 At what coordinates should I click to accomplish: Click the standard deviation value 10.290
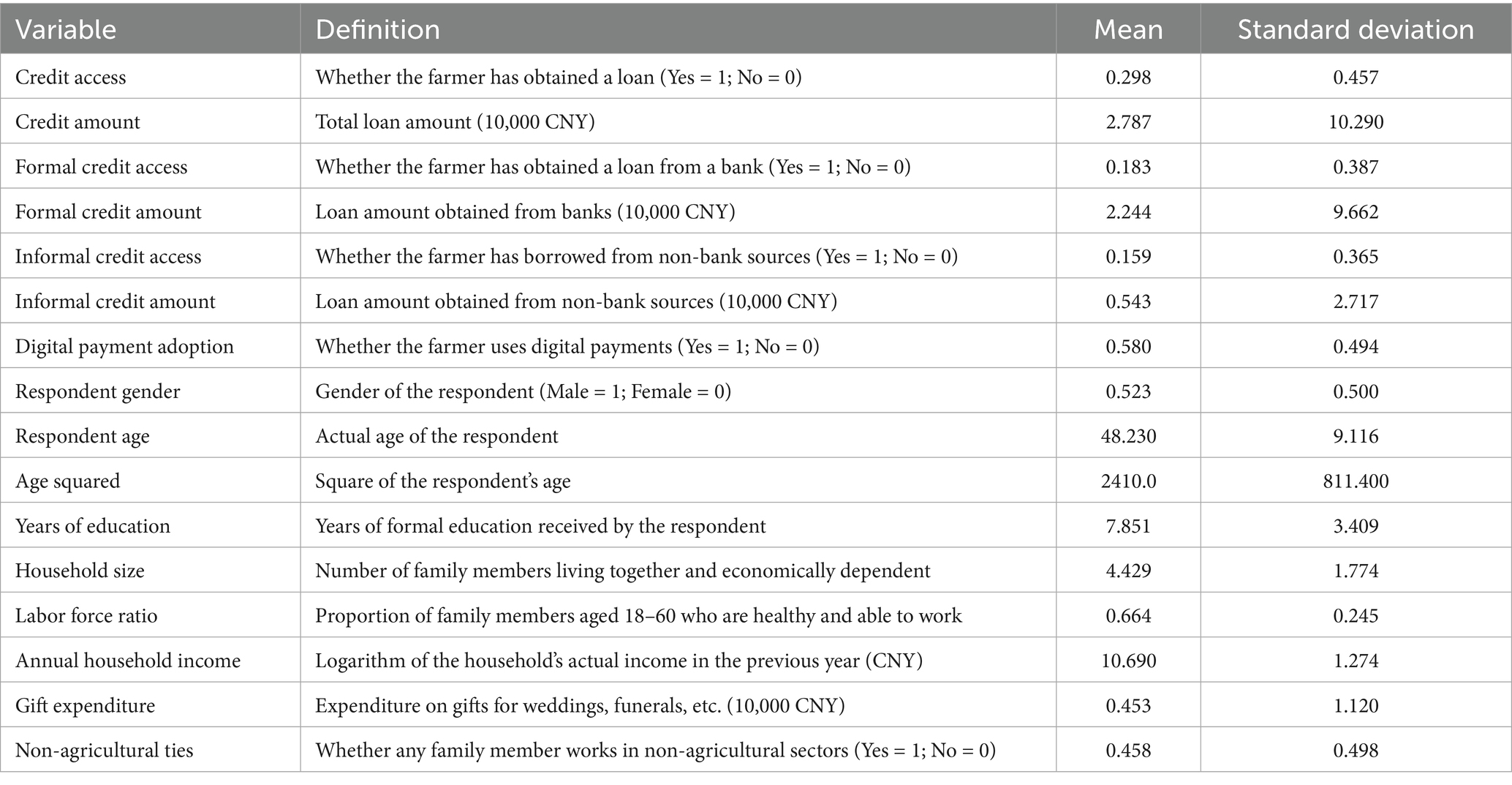tap(1356, 121)
